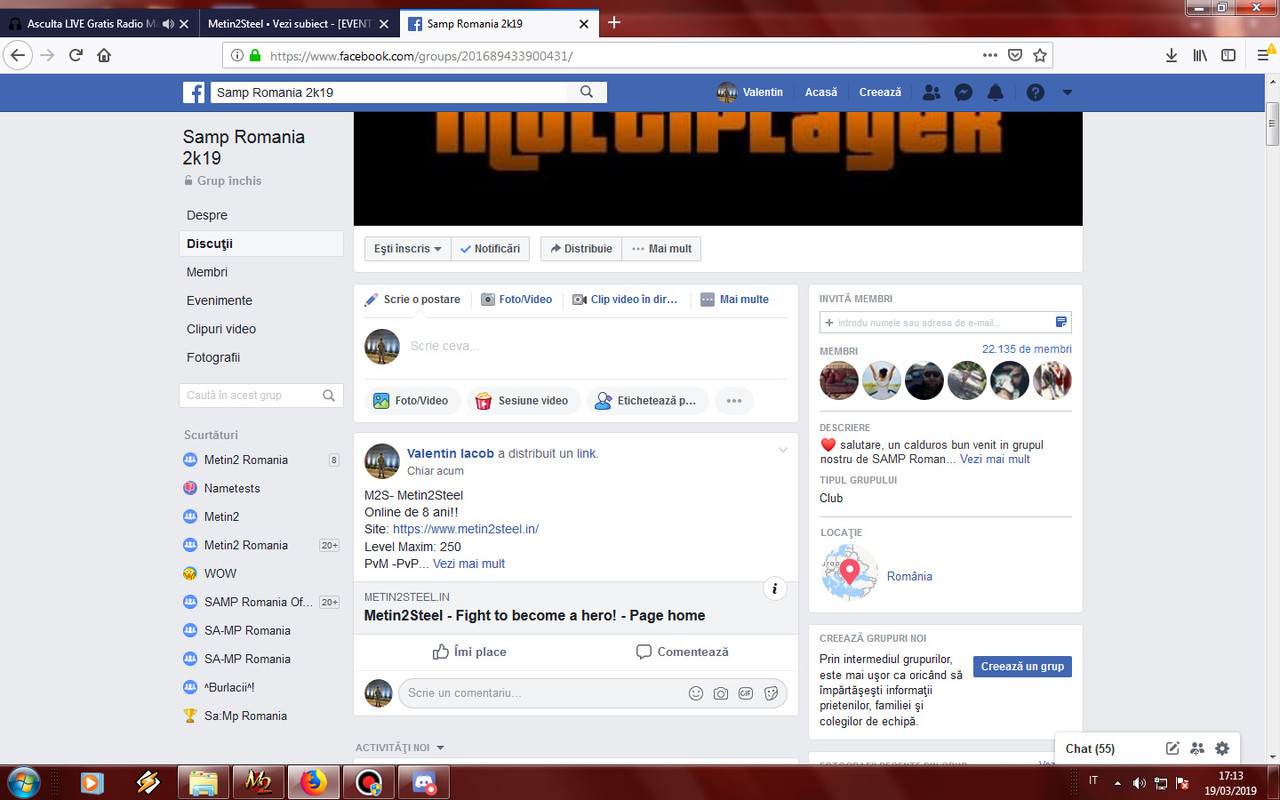Share the group using Distribuie

point(580,248)
